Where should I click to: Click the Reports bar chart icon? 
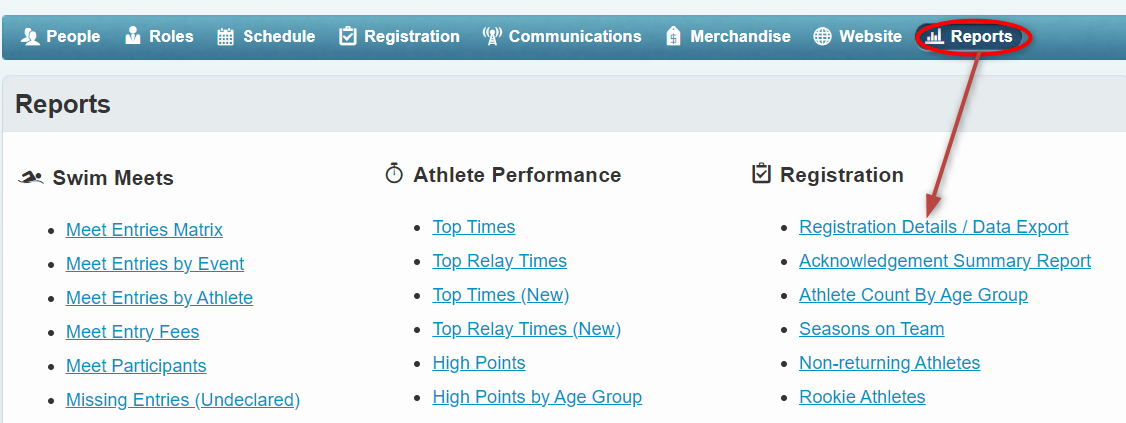pyautogui.click(x=934, y=37)
